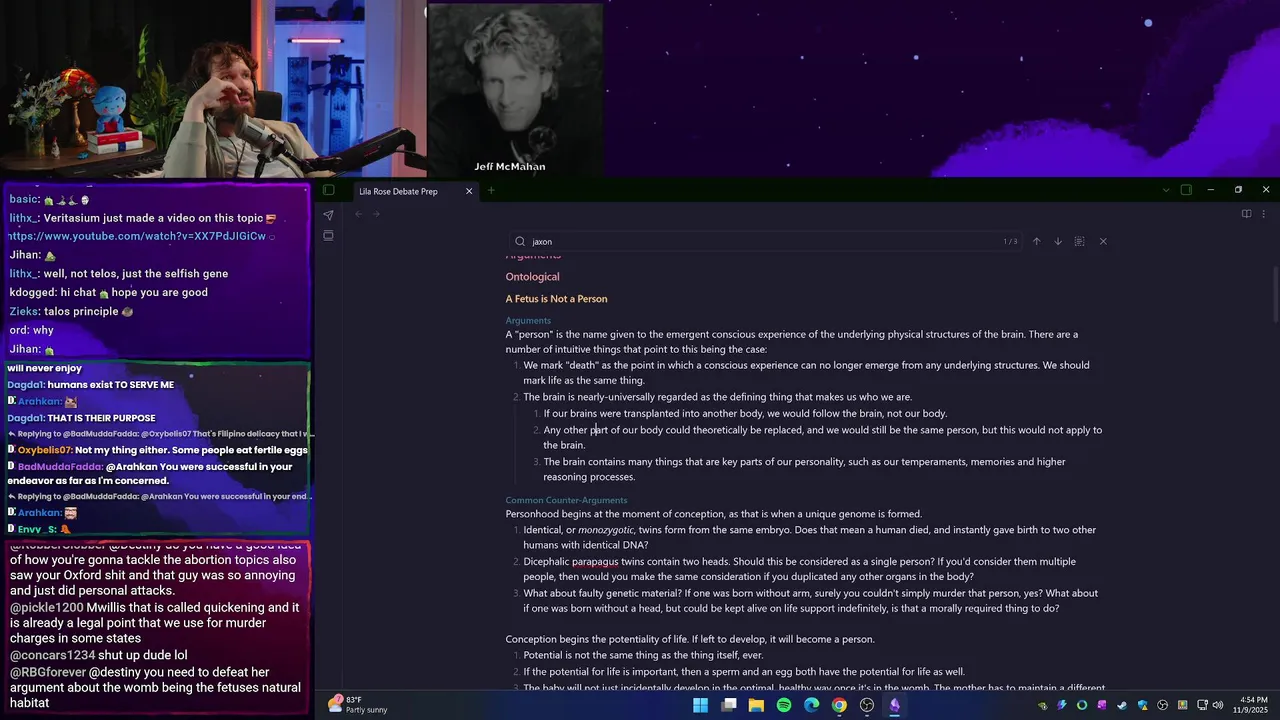Open Spotify from the taskbar
This screenshot has width=1280, height=720.
point(784,705)
